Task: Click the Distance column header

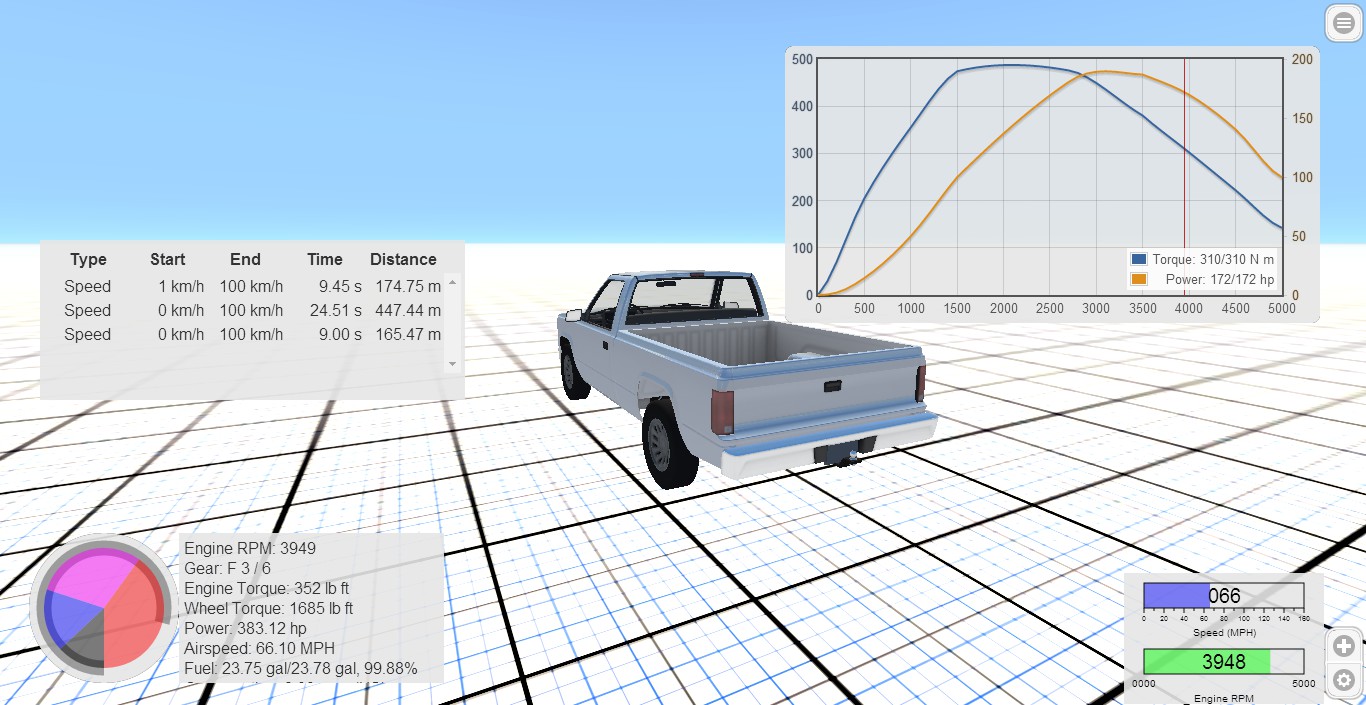Action: click(x=403, y=259)
